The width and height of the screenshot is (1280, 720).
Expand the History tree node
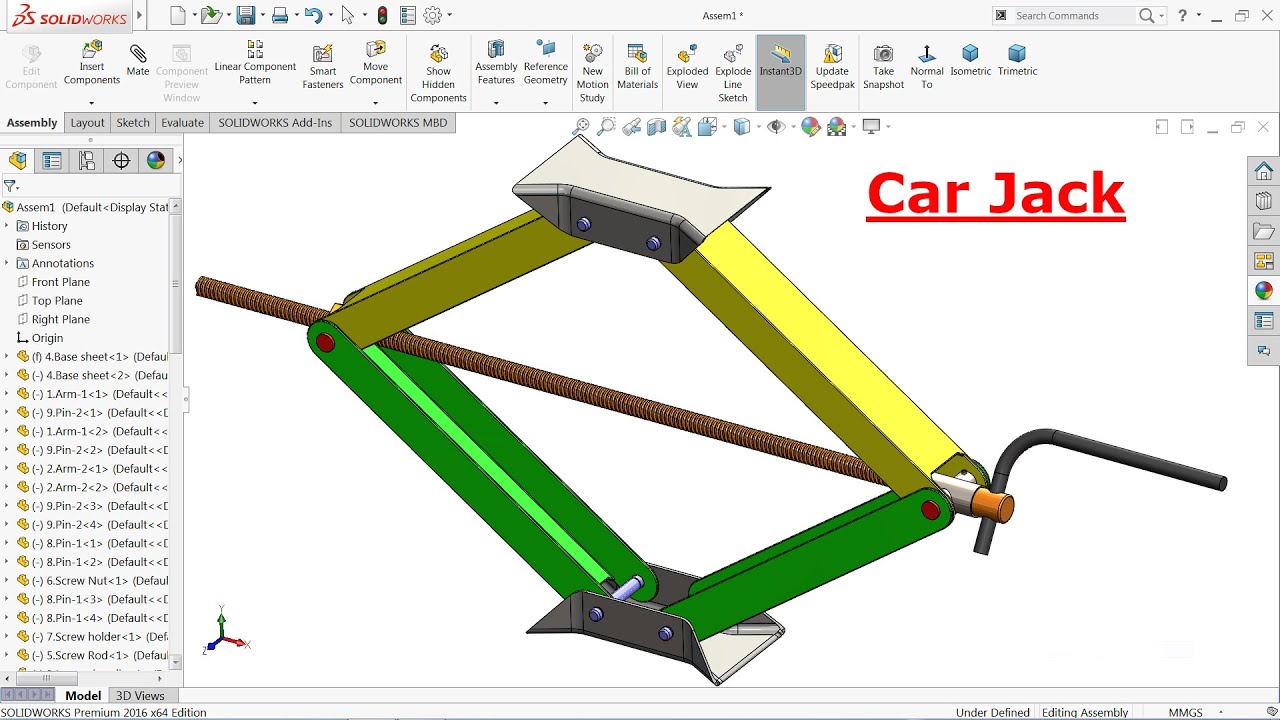(x=7, y=226)
